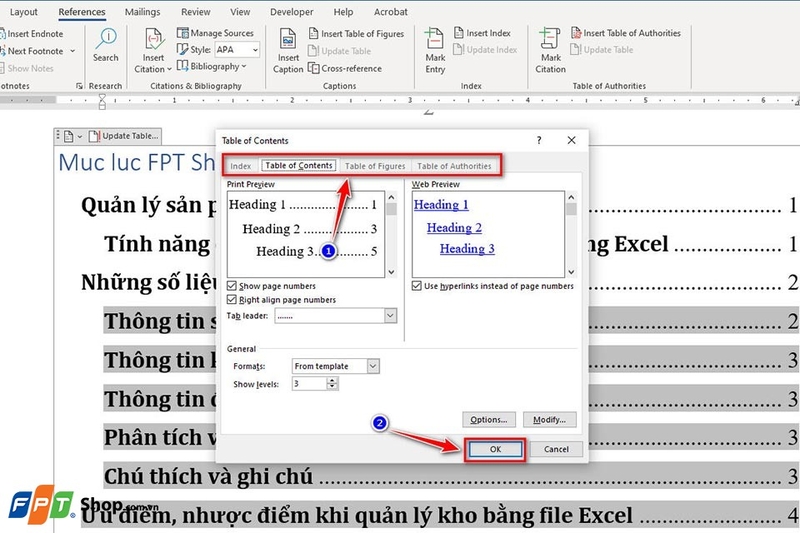800x533 pixels.
Task: Click the Mark Entry icon
Action: (434, 38)
